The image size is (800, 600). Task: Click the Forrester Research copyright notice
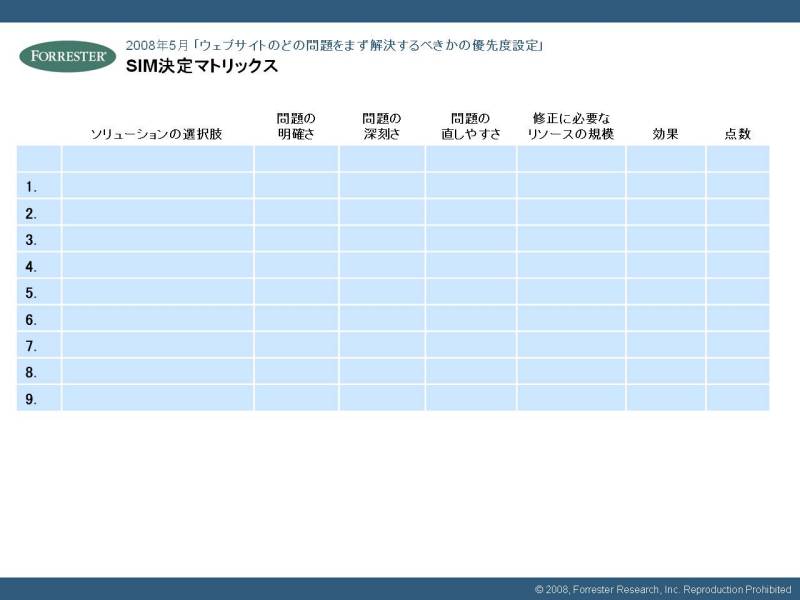662,589
